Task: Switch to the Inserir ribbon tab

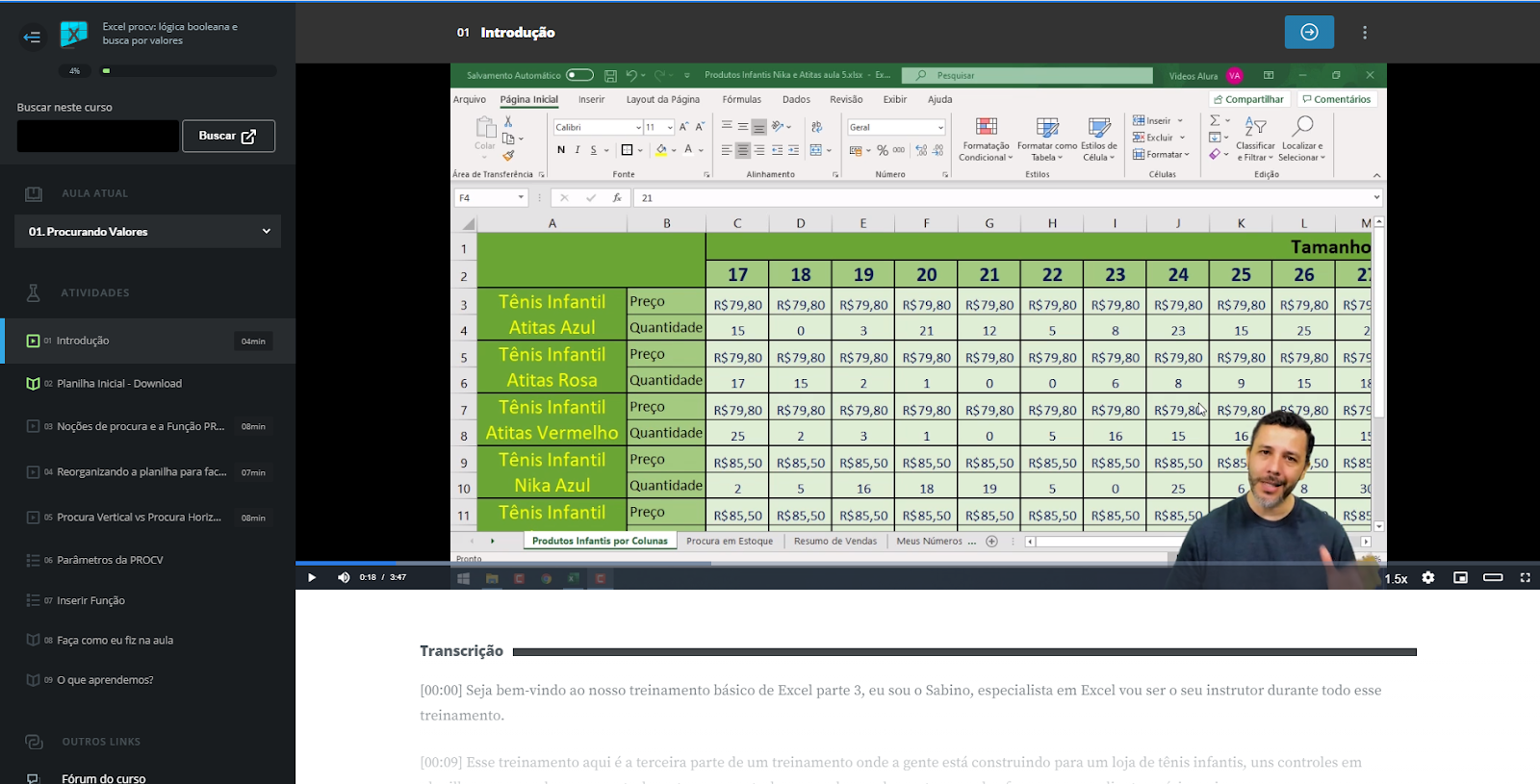Action: tap(591, 99)
